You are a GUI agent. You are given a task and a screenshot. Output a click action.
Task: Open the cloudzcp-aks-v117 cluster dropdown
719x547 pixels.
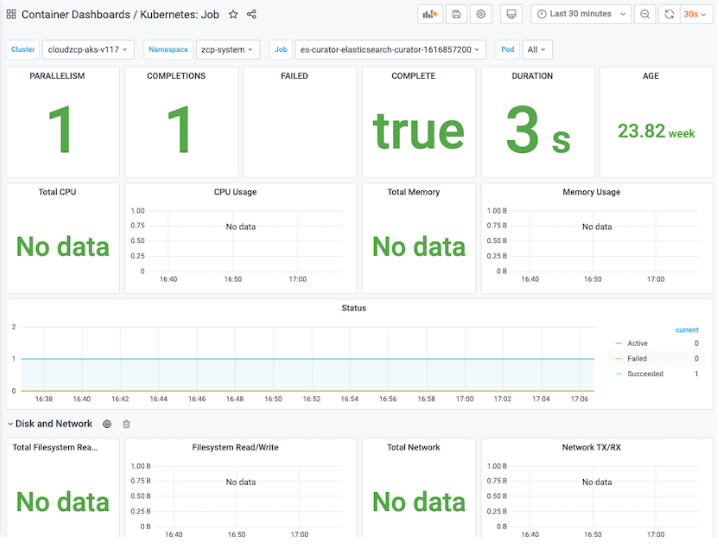[x=88, y=50]
